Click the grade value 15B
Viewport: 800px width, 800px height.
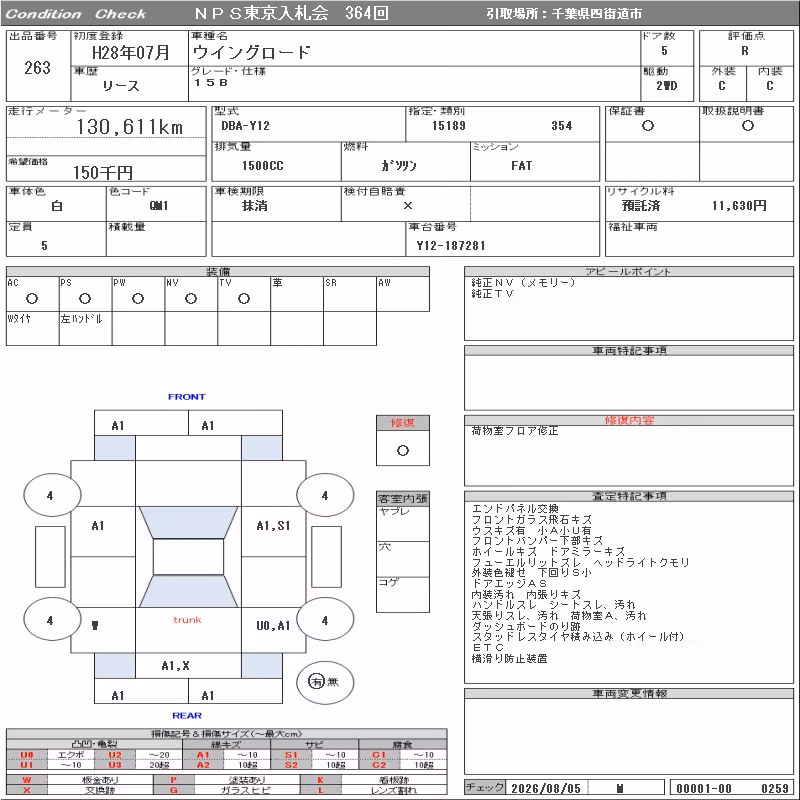click(211, 83)
